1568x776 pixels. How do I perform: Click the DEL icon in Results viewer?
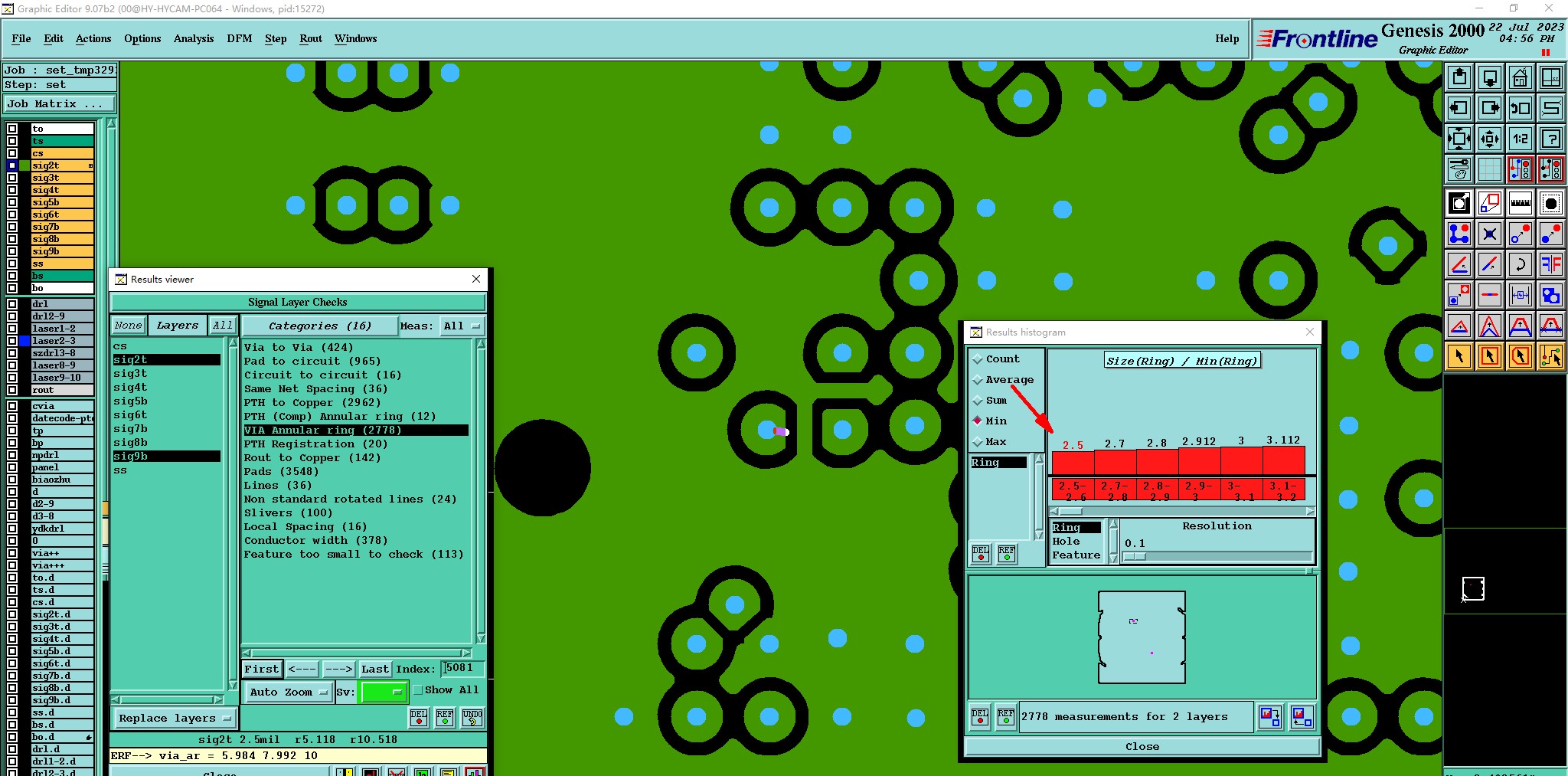coord(419,718)
